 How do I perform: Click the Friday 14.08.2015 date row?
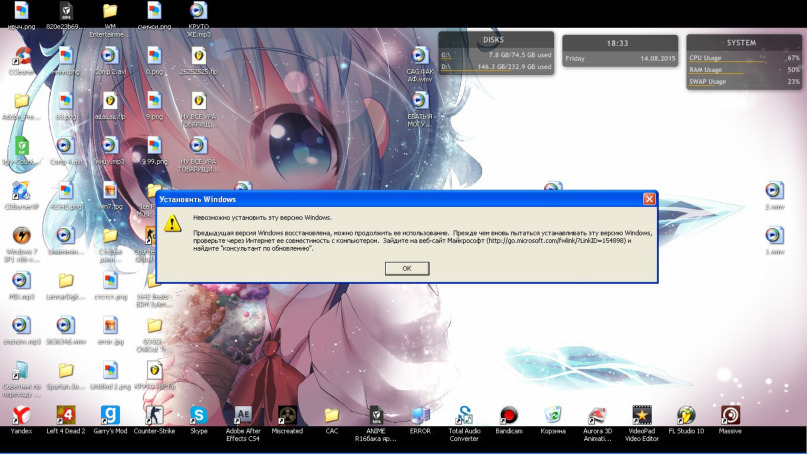point(620,58)
